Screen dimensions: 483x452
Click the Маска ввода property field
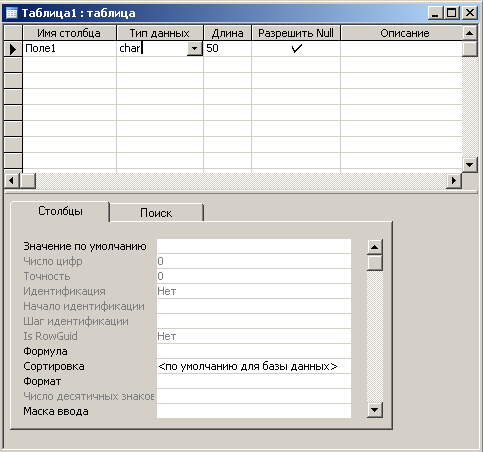click(x=254, y=411)
